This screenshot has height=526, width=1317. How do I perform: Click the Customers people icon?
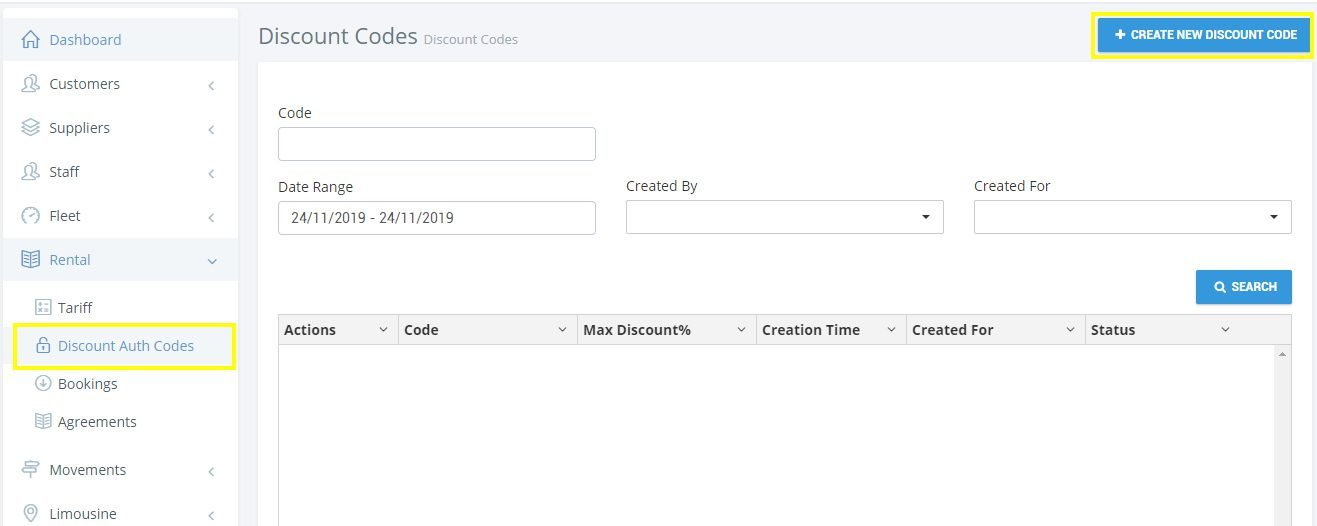tap(30, 84)
